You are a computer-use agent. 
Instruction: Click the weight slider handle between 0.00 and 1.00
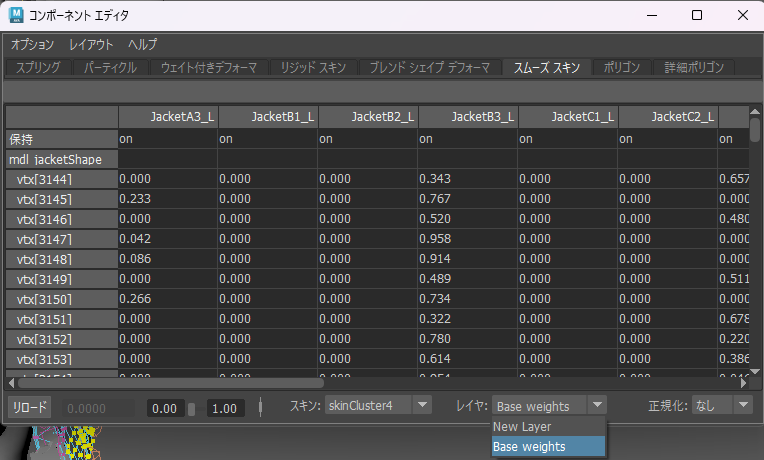click(191, 409)
